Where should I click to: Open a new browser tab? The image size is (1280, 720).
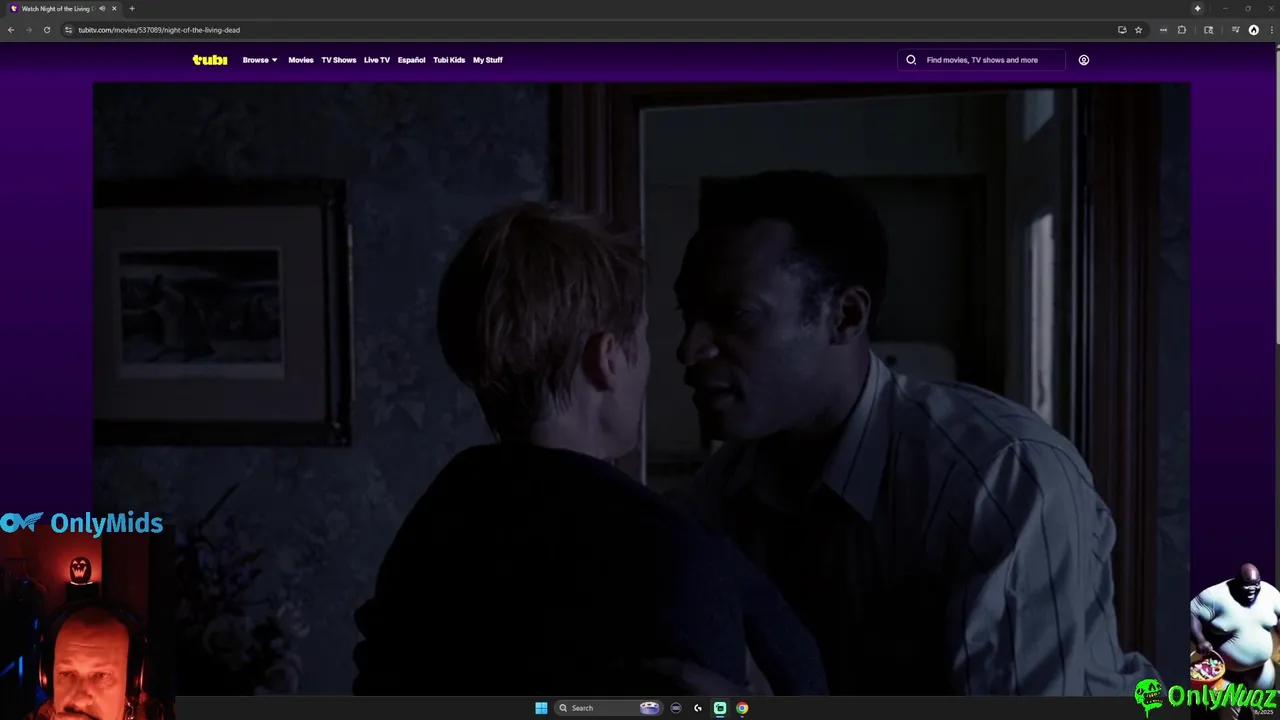(131, 9)
